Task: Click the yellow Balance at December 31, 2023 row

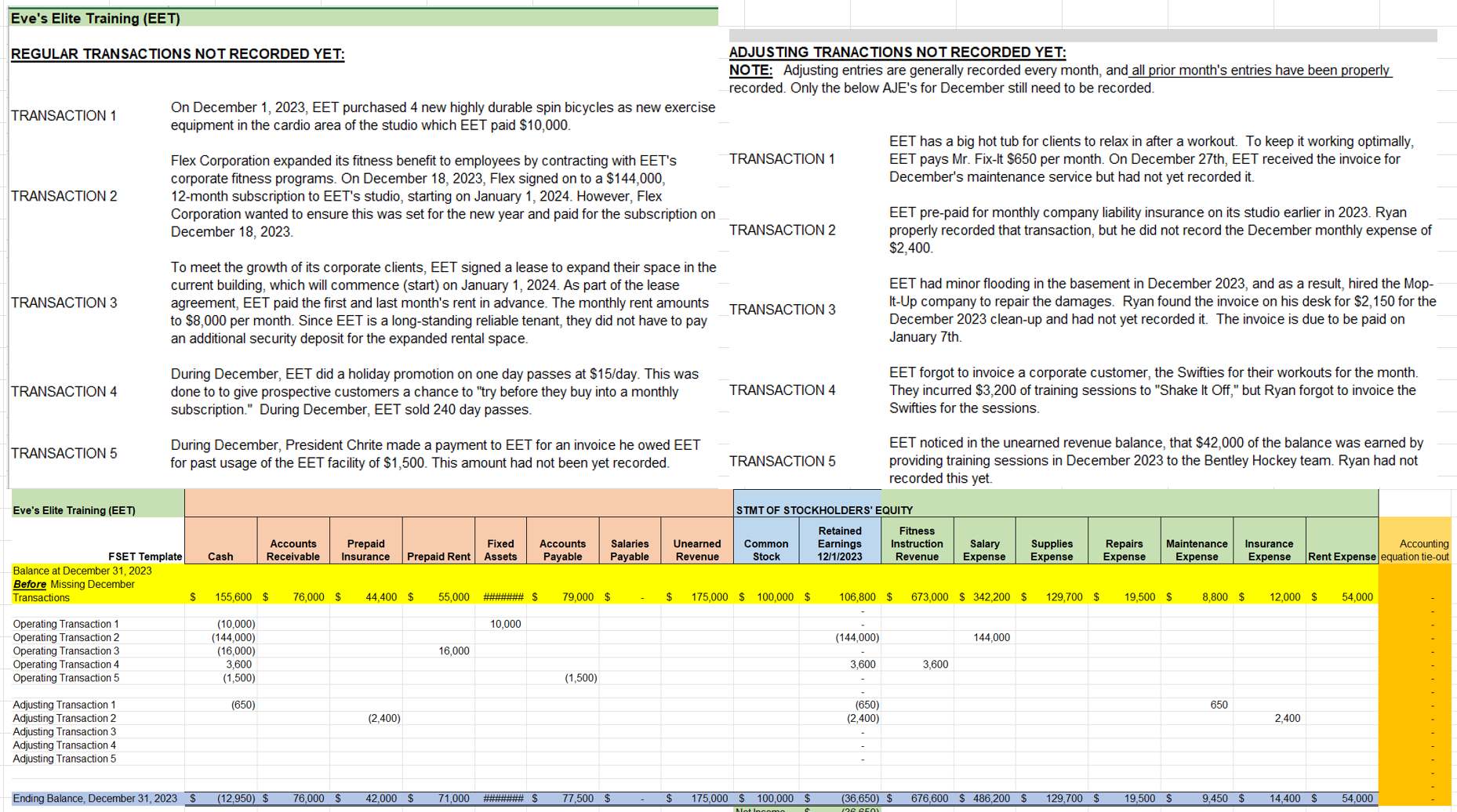Action: (x=94, y=584)
